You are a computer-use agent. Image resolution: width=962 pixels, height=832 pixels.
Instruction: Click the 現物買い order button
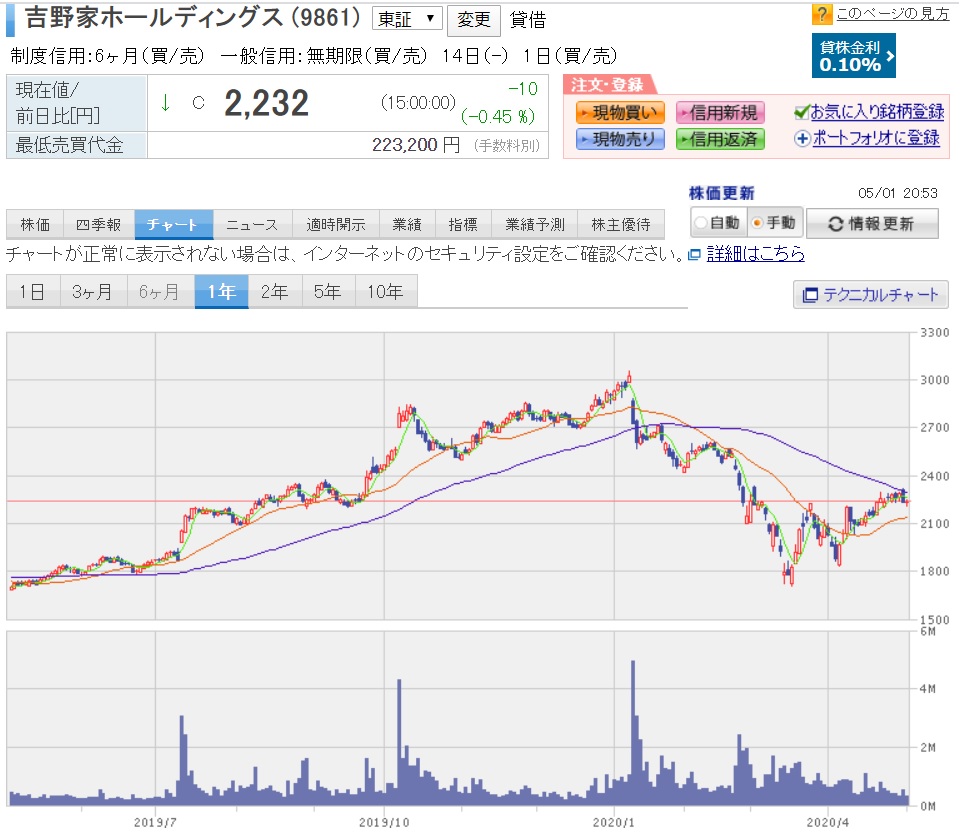(620, 113)
